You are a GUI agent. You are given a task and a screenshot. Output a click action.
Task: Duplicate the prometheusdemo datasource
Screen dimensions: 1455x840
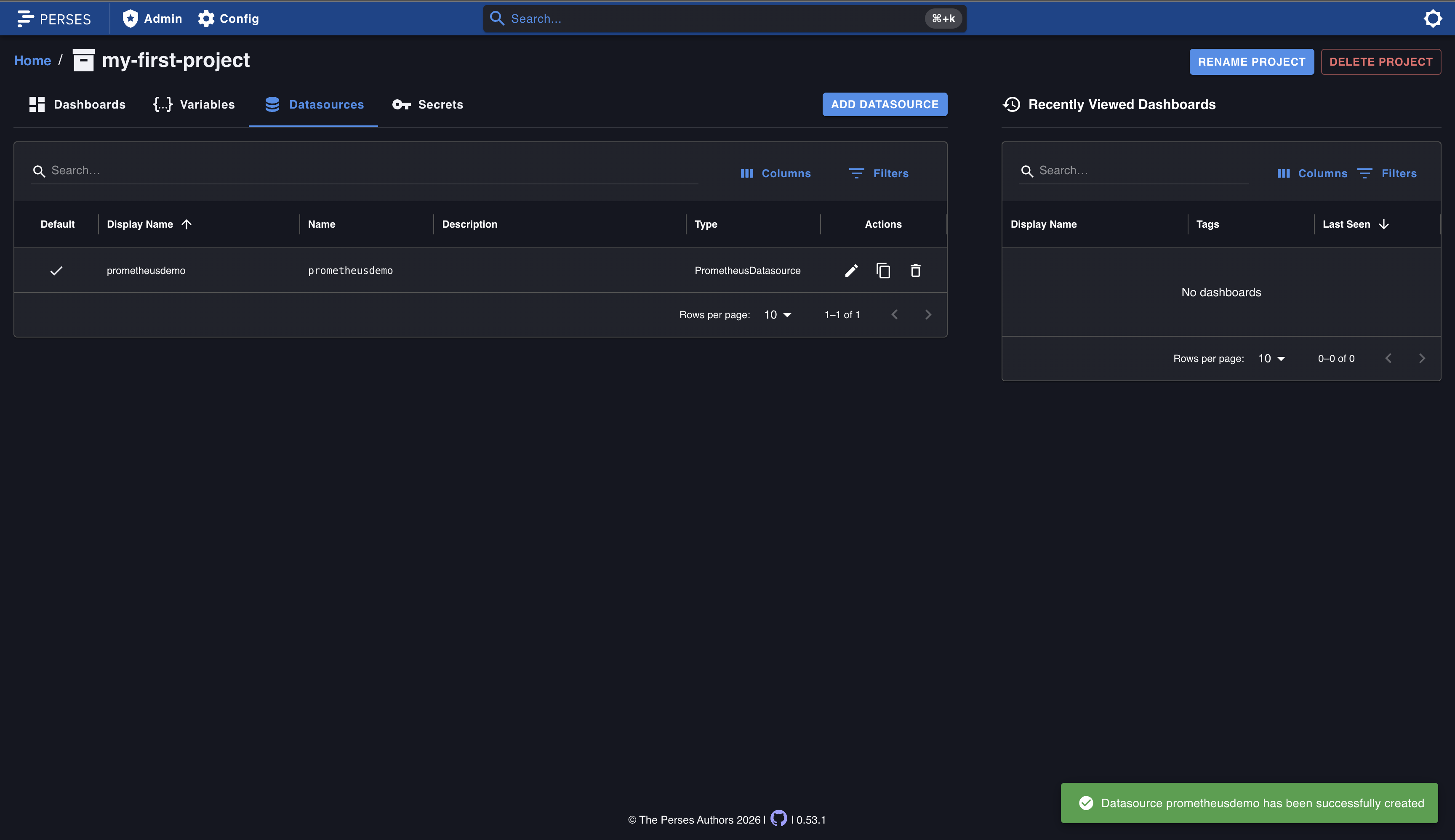(883, 271)
